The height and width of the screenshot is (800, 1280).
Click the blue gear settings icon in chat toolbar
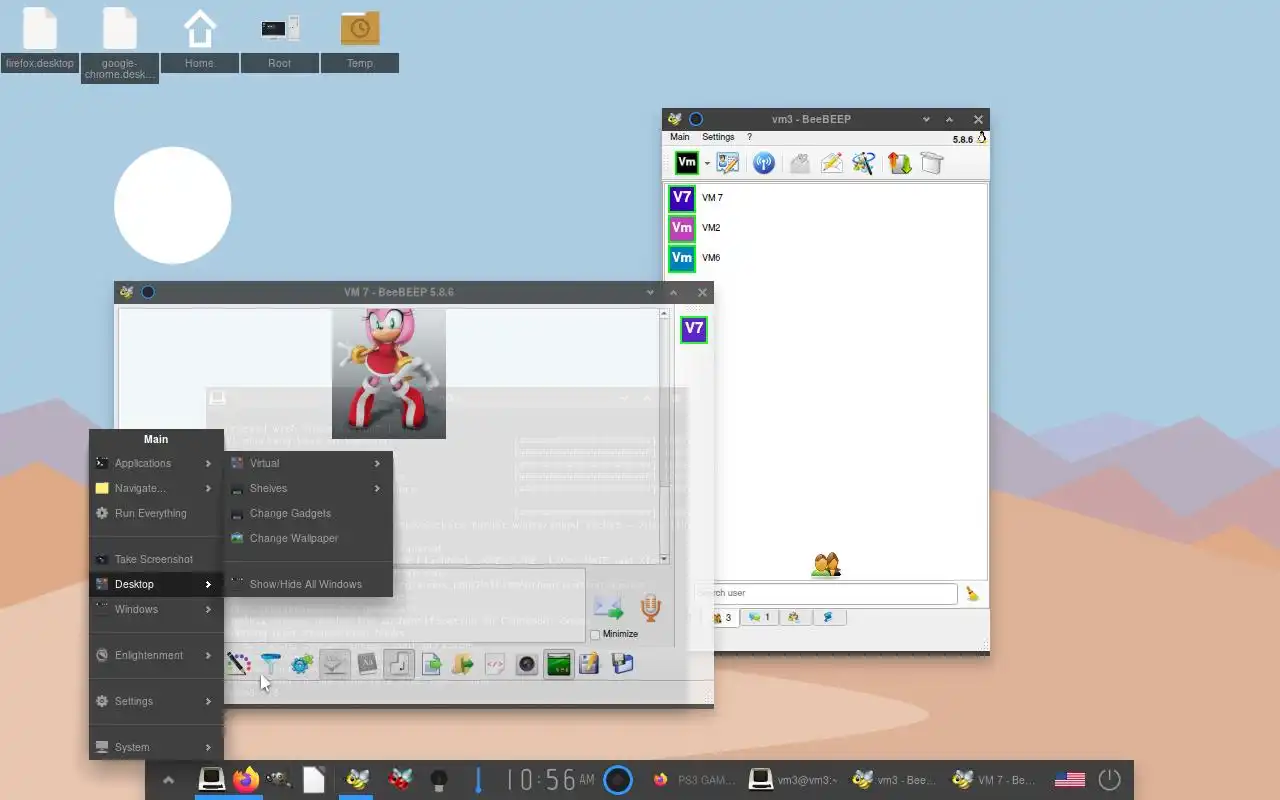302,664
